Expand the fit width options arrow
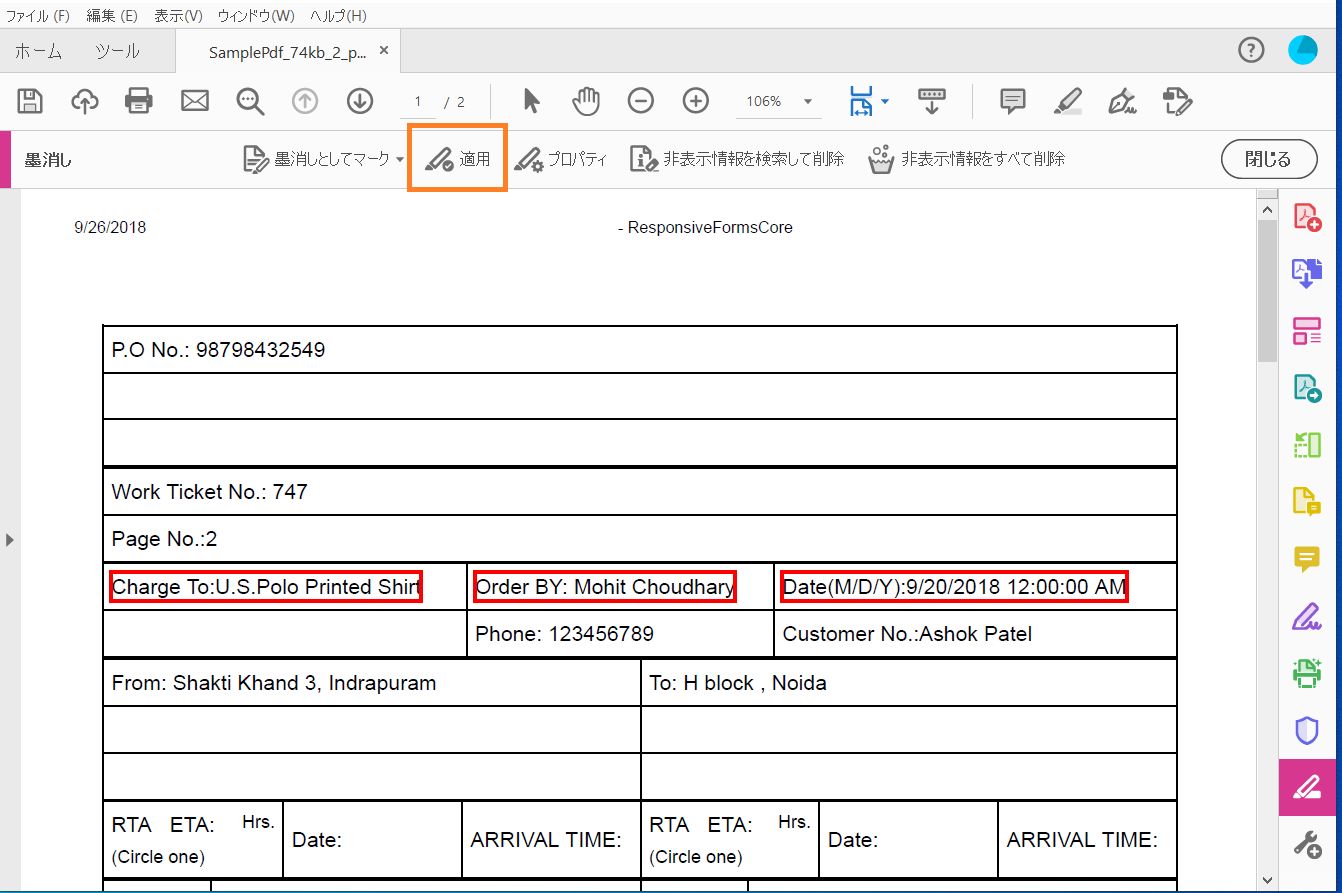This screenshot has width=1342, height=893. [885, 102]
